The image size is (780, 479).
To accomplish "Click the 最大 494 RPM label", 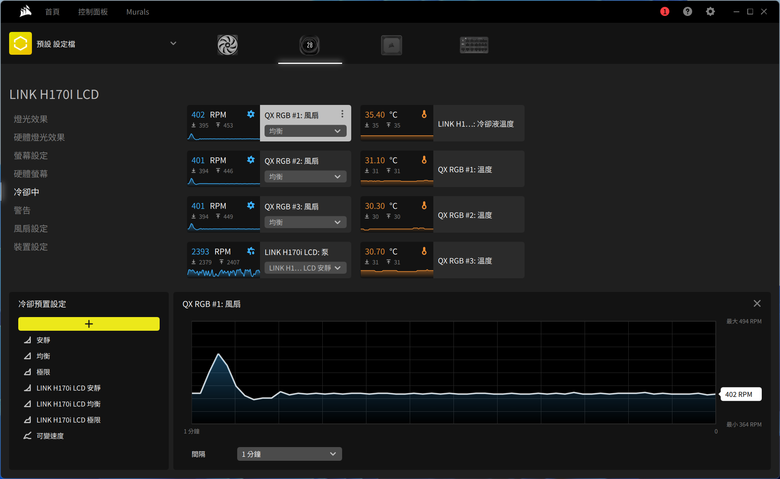I will (x=744, y=321).
